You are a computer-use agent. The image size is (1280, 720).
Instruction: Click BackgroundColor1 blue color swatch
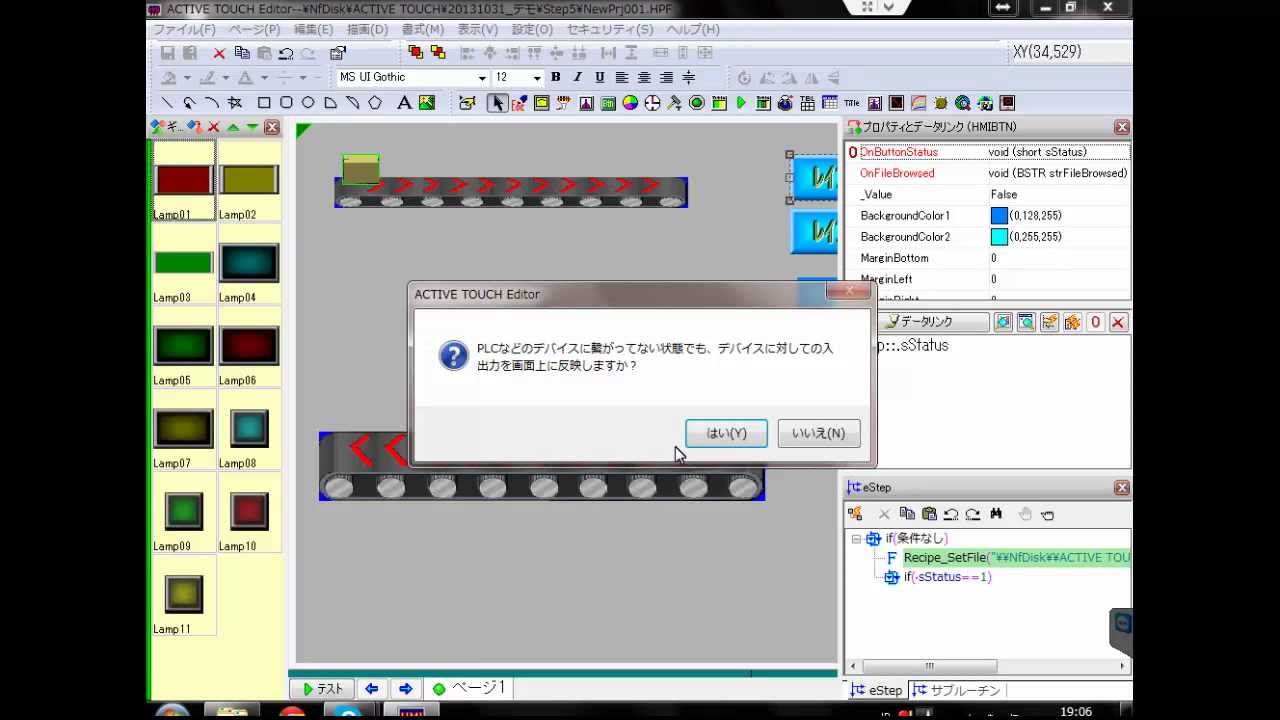tap(999, 216)
